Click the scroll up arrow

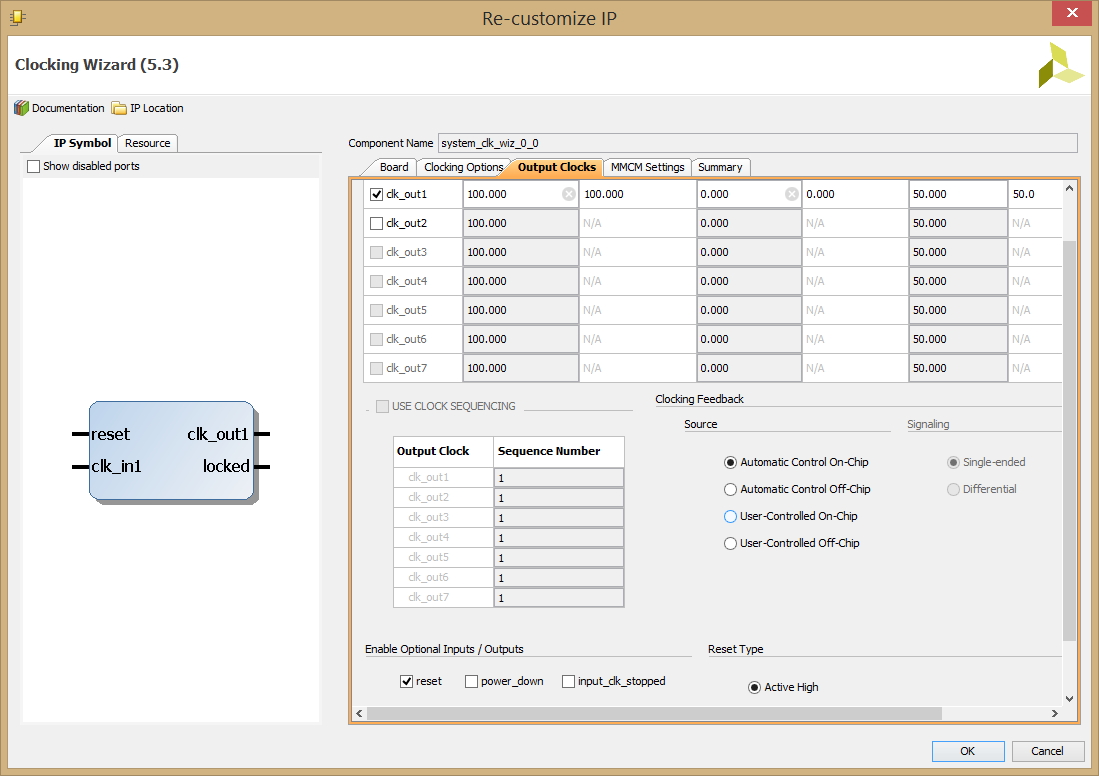pos(1069,188)
